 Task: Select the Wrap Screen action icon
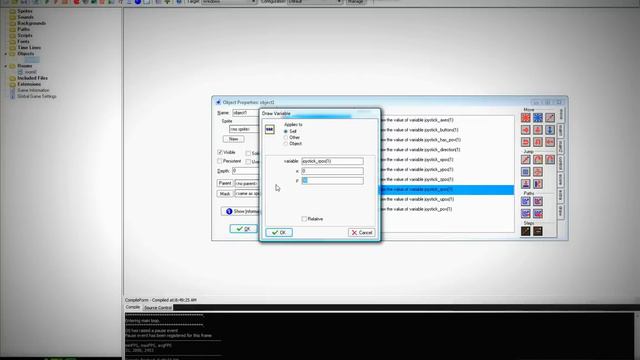pos(538,172)
